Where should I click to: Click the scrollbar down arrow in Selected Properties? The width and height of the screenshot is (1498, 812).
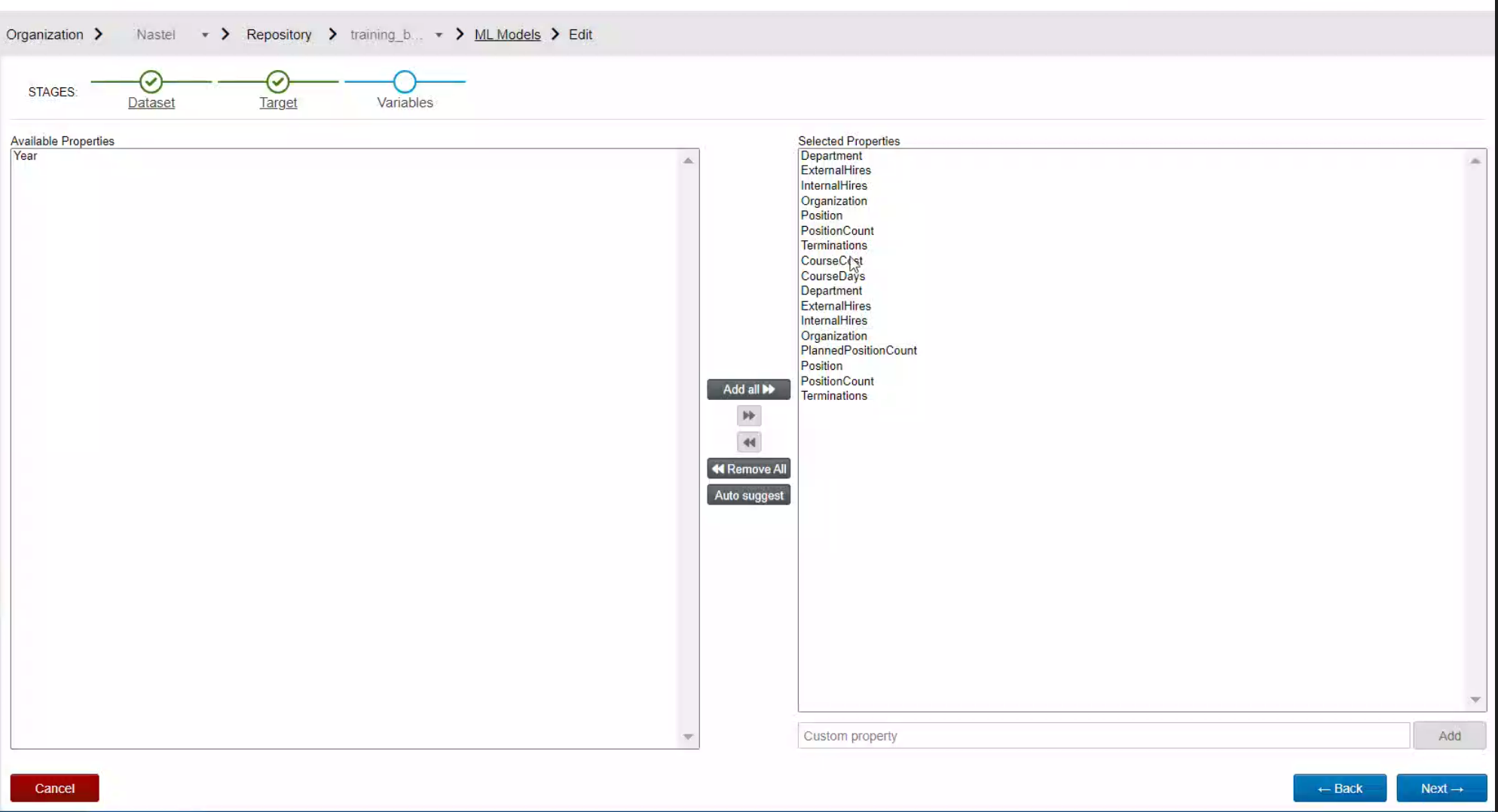[x=1475, y=699]
